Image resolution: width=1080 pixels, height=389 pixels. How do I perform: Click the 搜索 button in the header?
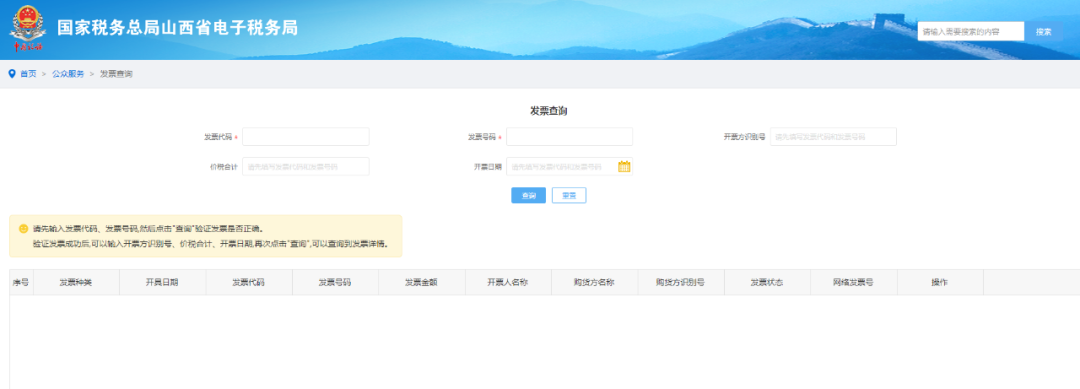tap(1043, 32)
